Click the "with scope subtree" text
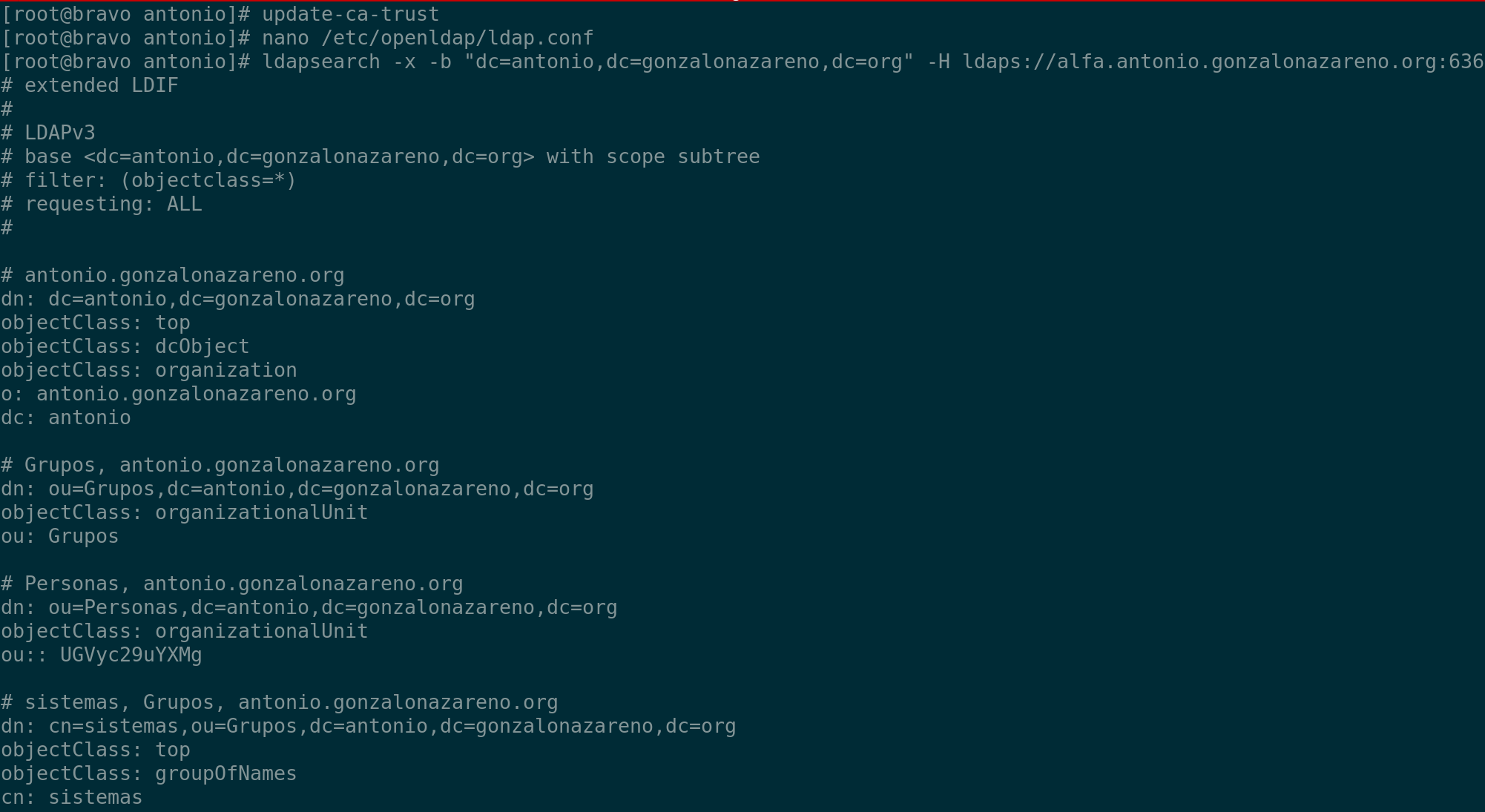Screen dimensions: 1485x812 (x=653, y=156)
